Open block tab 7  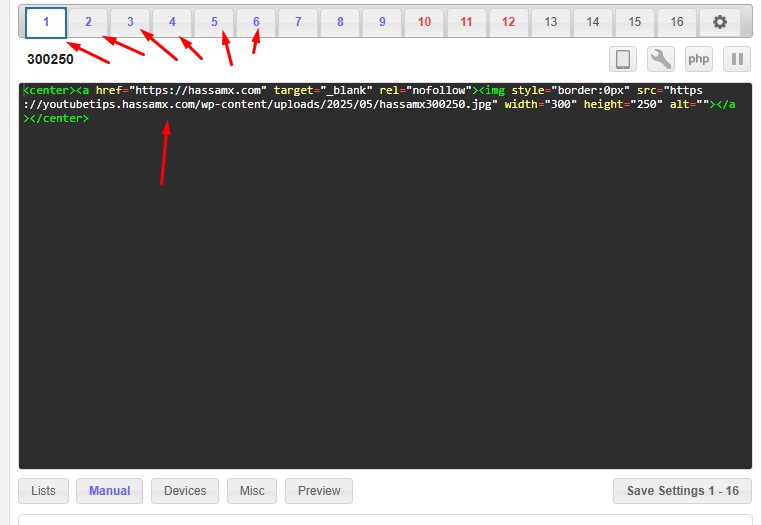click(x=298, y=21)
